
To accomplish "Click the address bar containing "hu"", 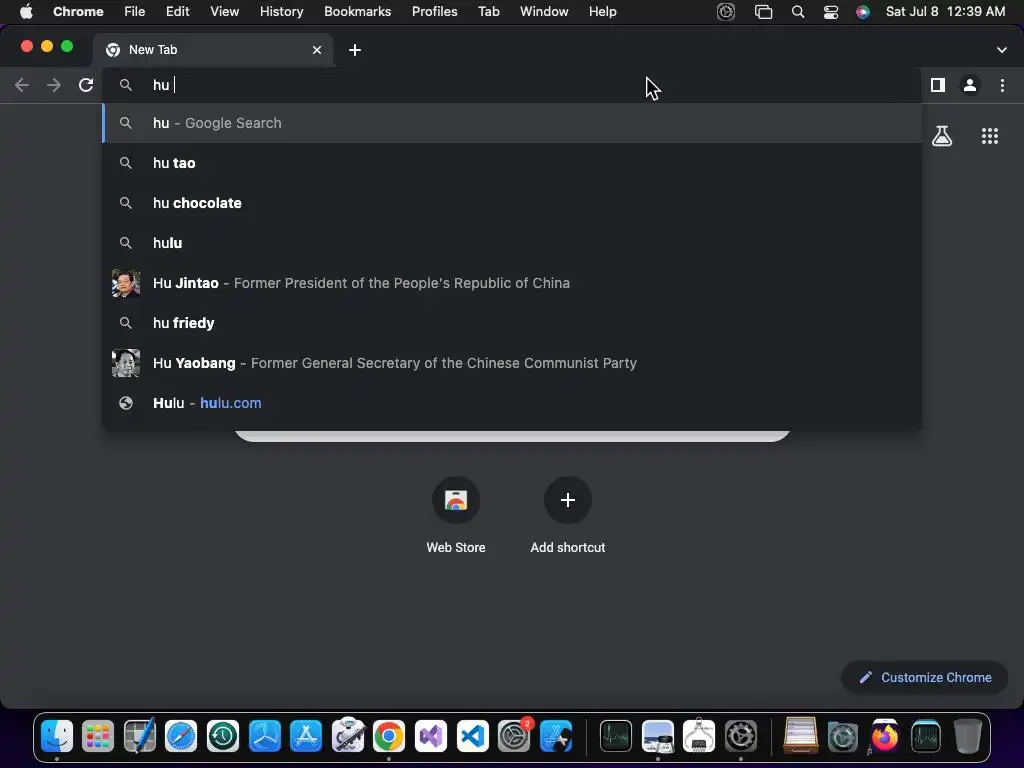I will pos(512,85).
